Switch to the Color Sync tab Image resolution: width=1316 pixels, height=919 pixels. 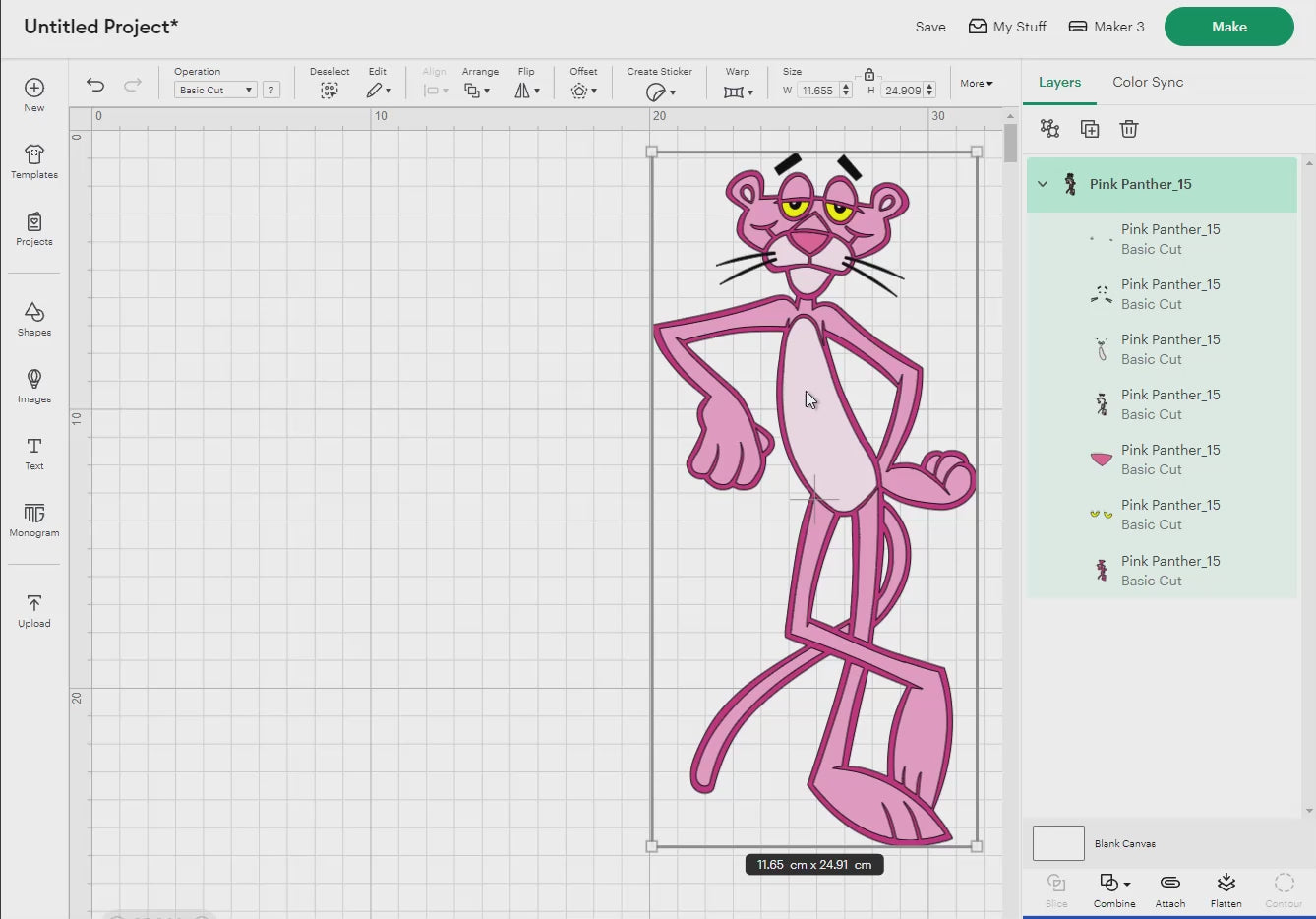point(1148,82)
